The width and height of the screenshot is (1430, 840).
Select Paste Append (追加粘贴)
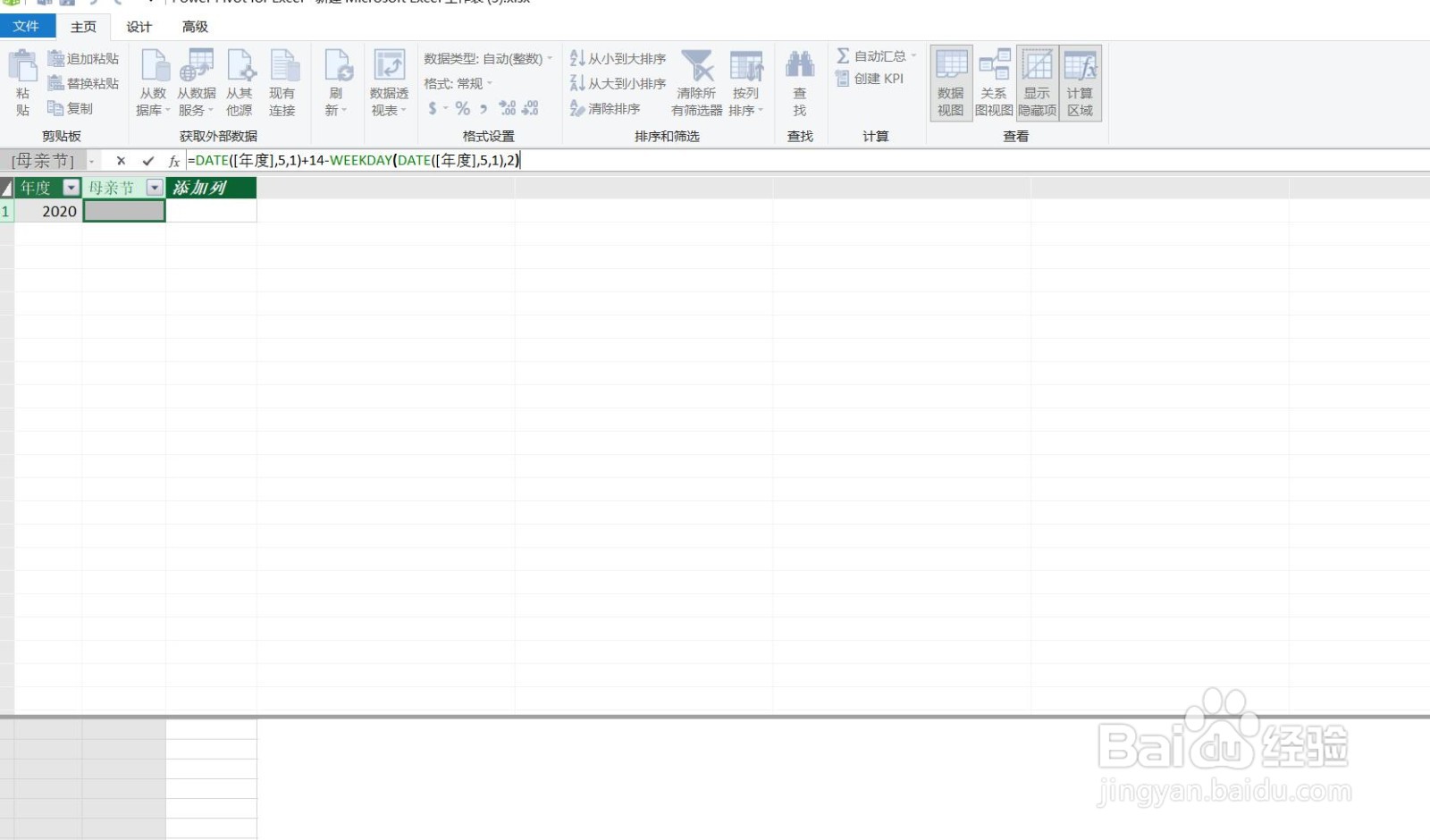[83, 59]
